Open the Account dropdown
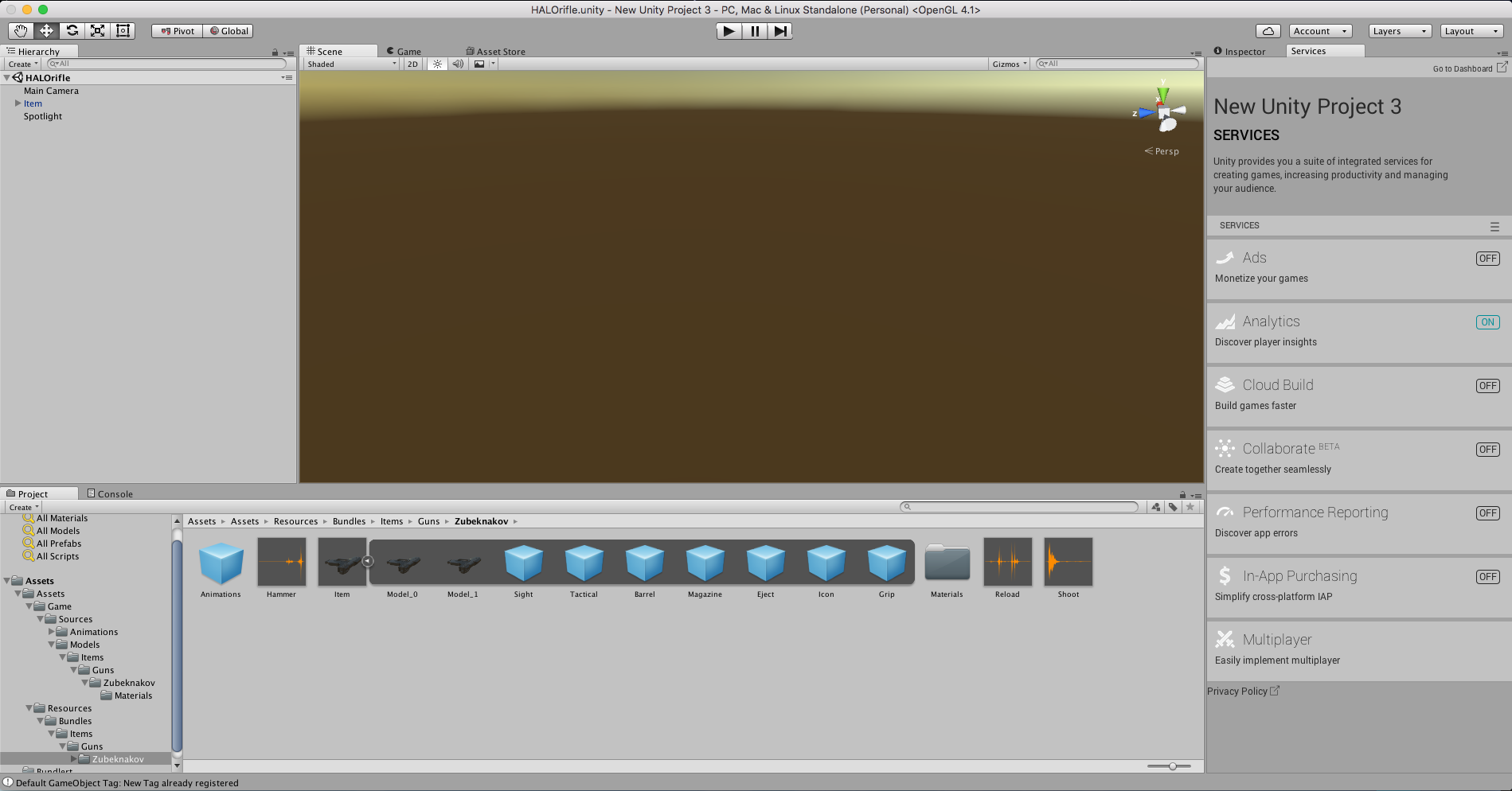1512x791 pixels. [x=1320, y=31]
